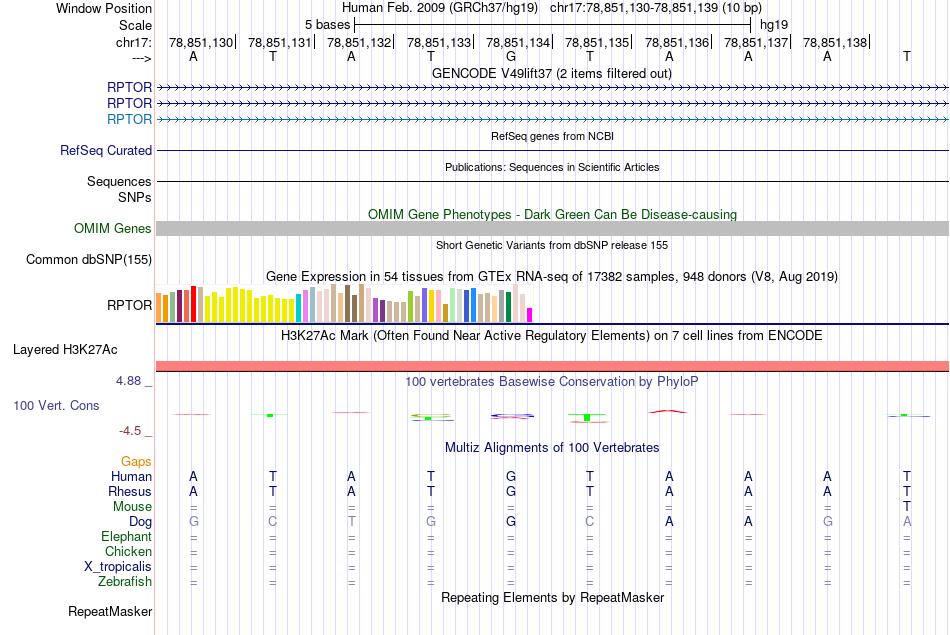Open the OMIM Gene Phenotypes track title
Viewport: 950px width, 635px height.
[552, 214]
